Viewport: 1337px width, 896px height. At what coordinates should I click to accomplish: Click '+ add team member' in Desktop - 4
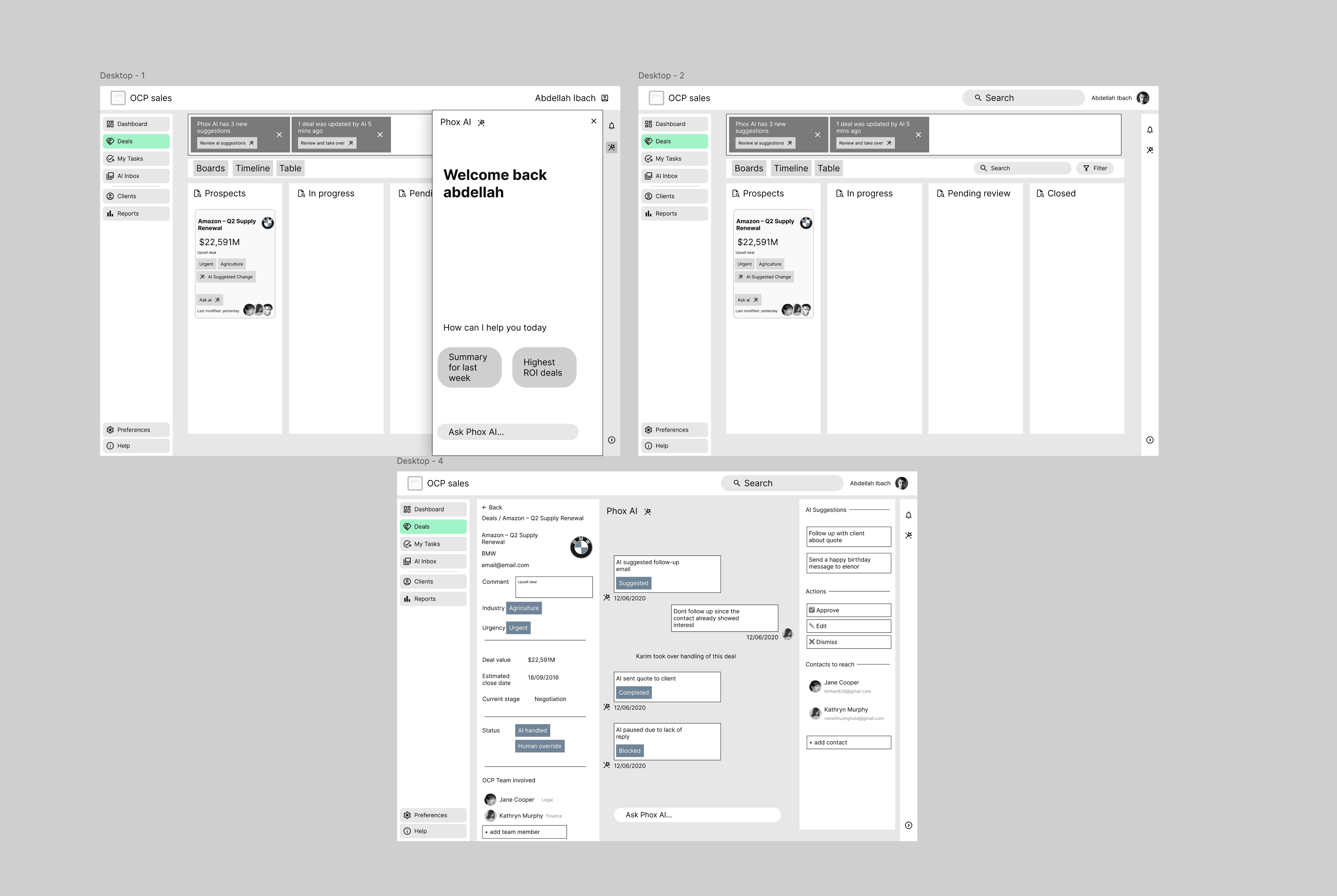pos(524,832)
